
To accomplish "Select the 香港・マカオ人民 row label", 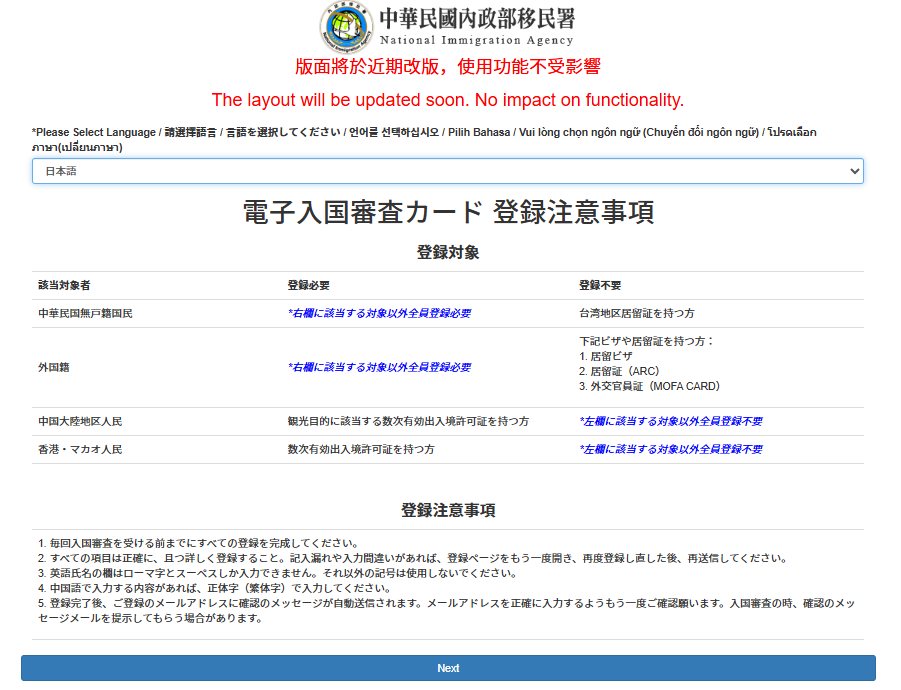I will pyautogui.click(x=80, y=449).
